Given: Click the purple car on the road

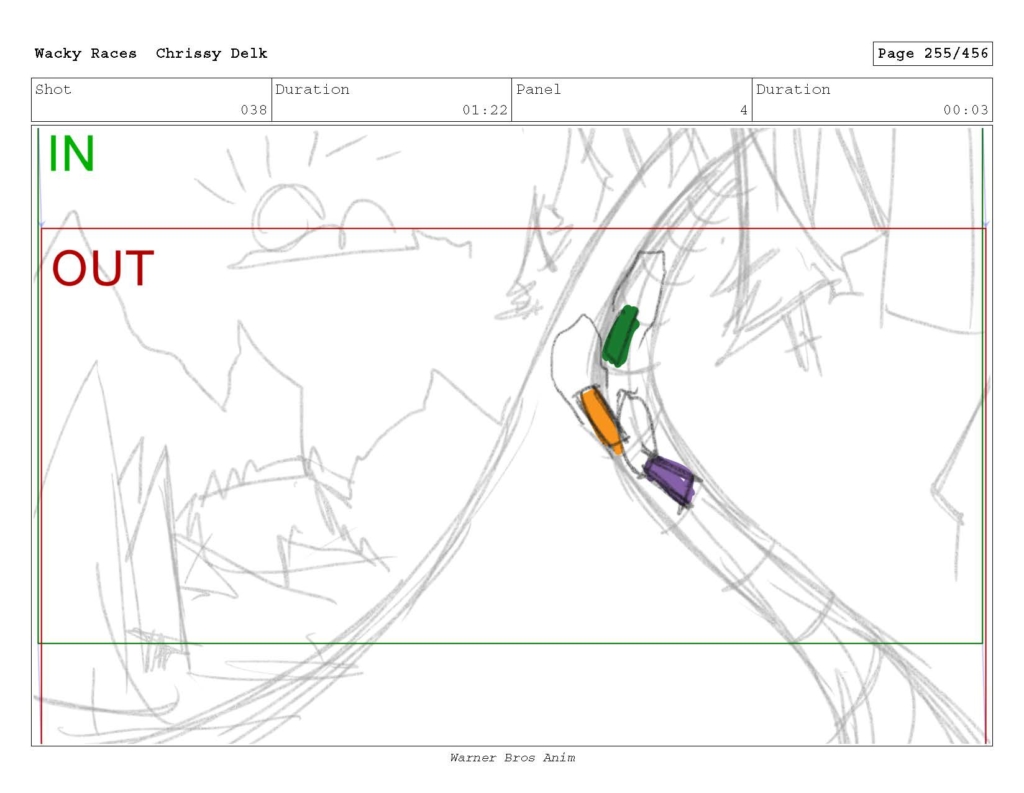Looking at the screenshot, I should click(669, 479).
